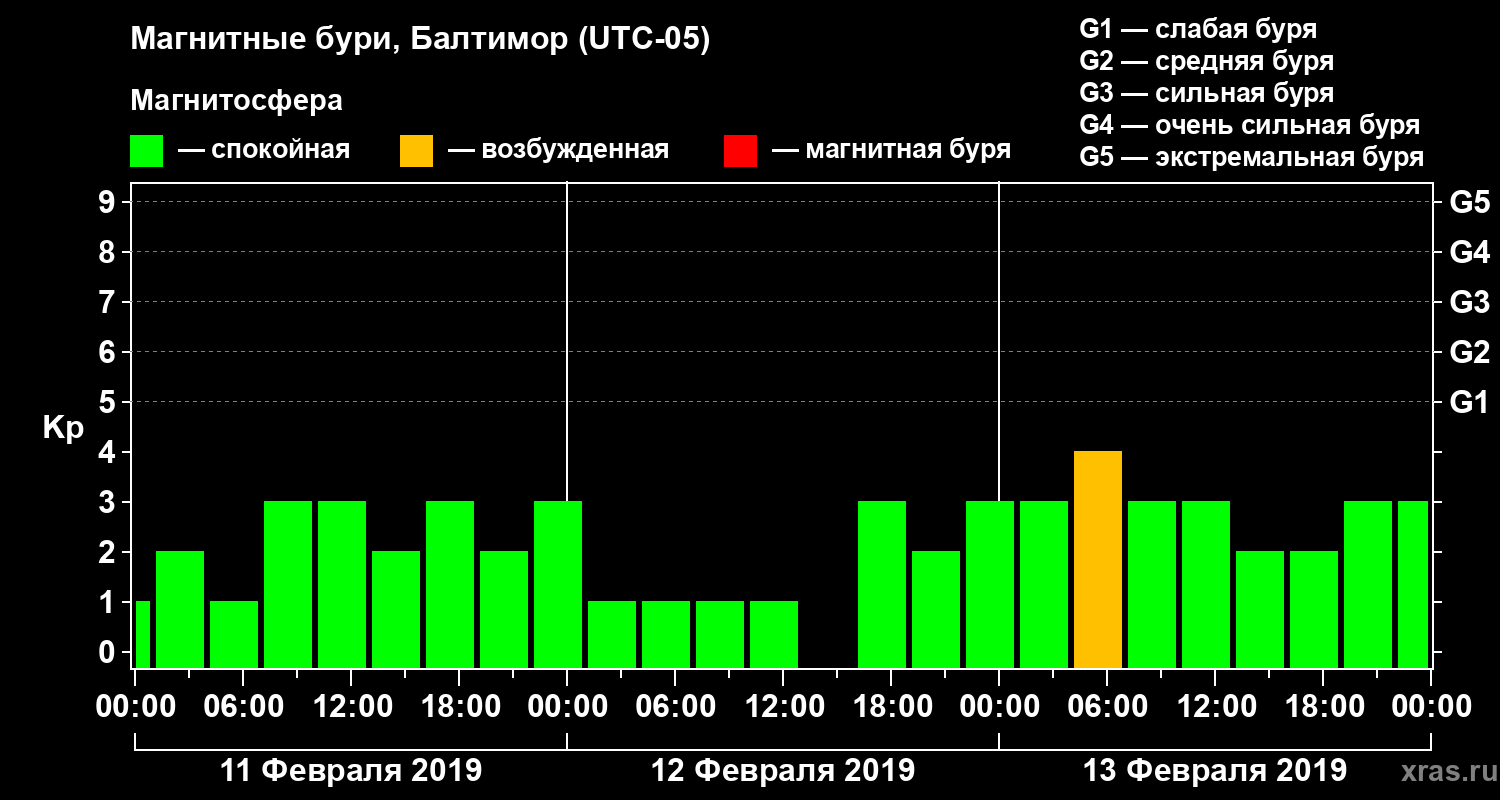This screenshot has height=800, width=1500.
Task: Click the 18:00 tick label under 12 February
Action: [891, 706]
